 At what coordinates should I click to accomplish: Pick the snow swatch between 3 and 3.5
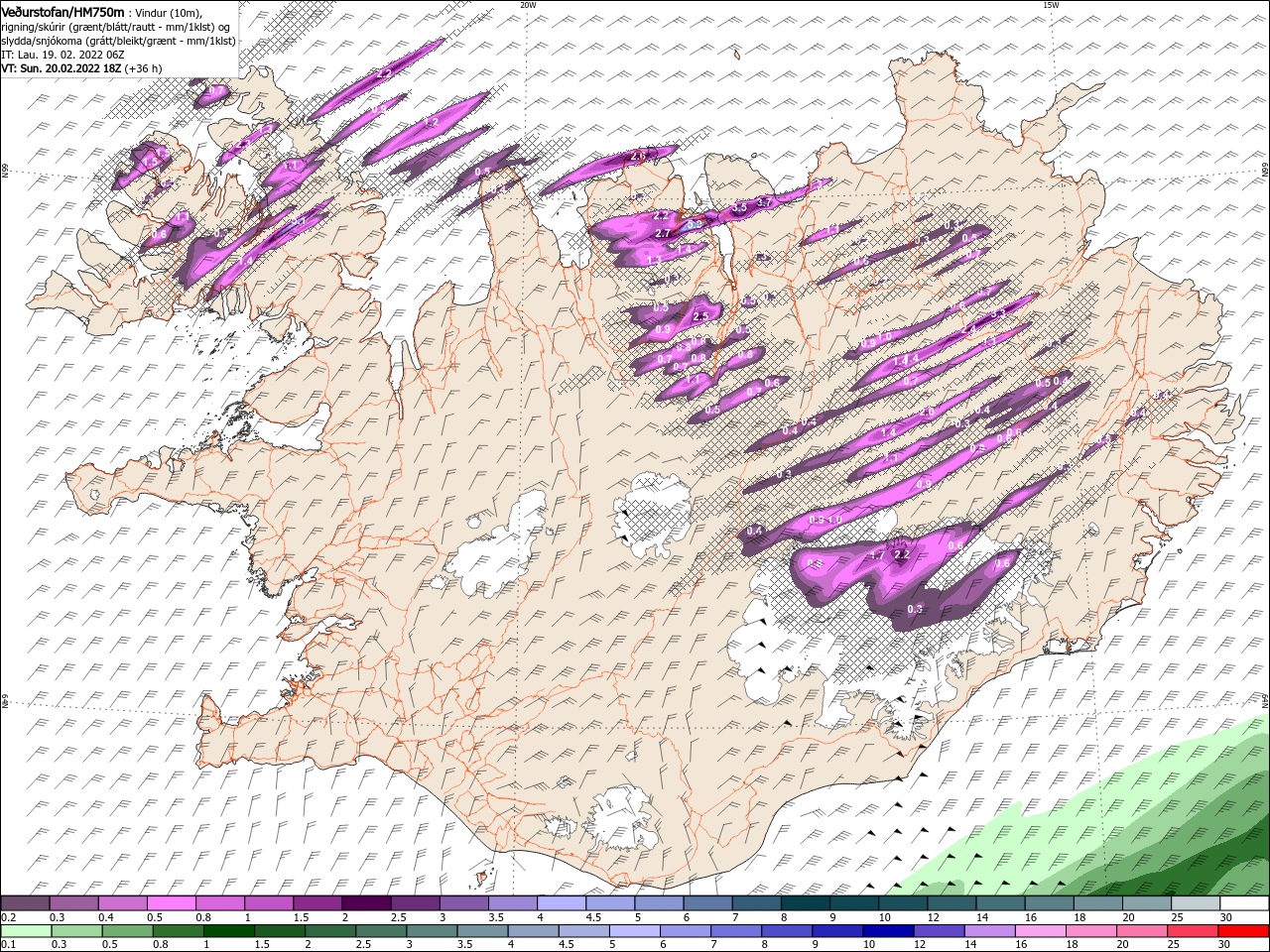463,903
